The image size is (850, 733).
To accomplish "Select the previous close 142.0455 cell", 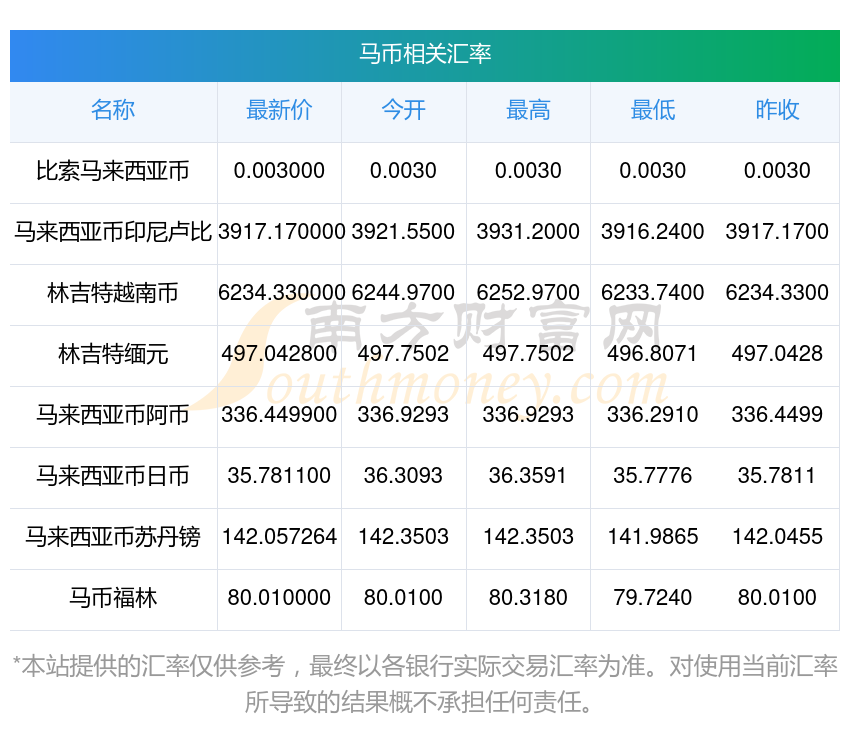I will [777, 537].
